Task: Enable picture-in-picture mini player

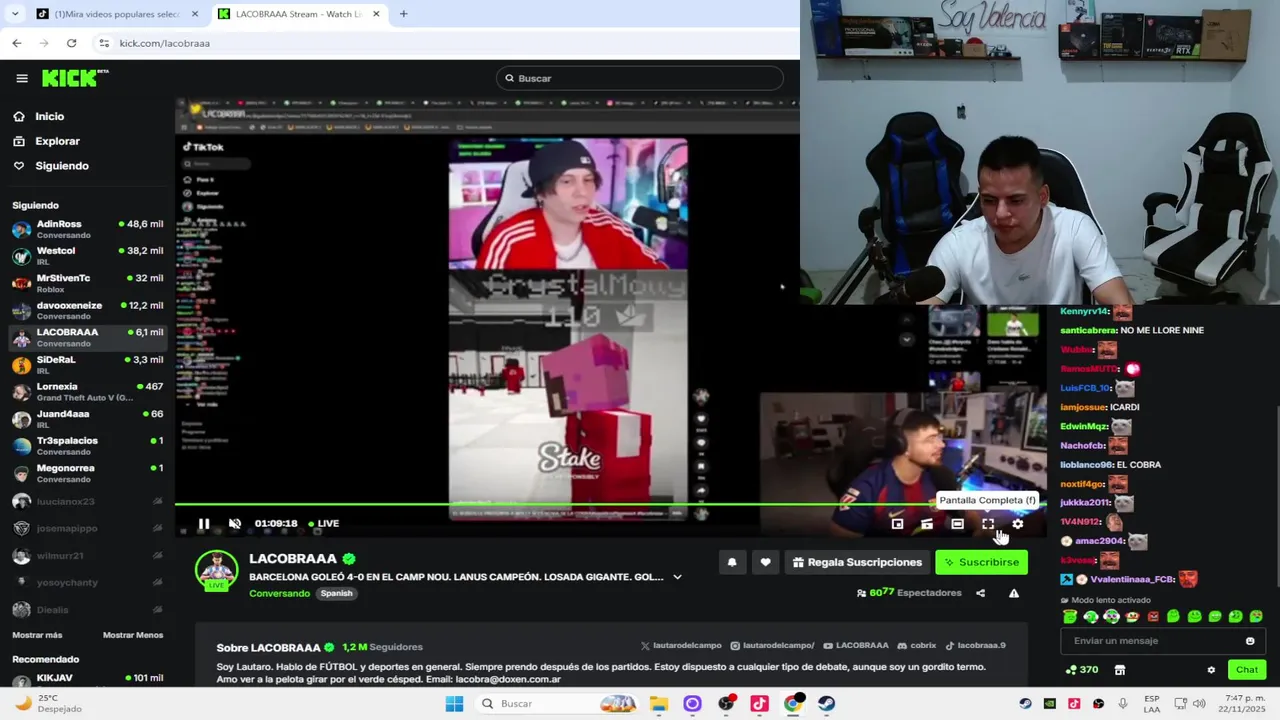Action: coord(897,523)
